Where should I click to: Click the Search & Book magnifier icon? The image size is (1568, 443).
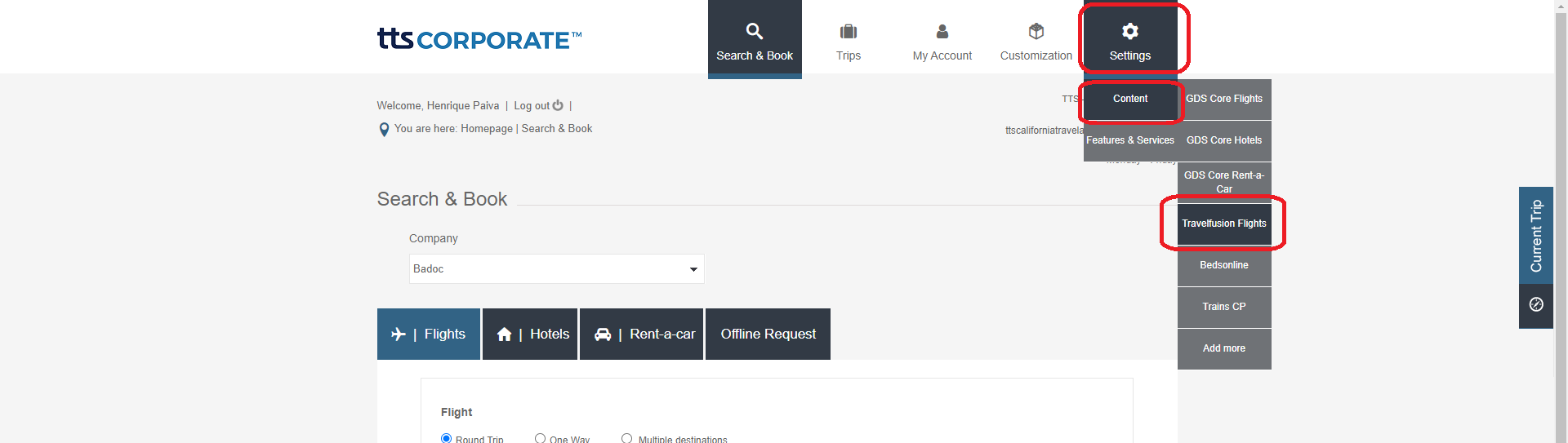coord(754,31)
